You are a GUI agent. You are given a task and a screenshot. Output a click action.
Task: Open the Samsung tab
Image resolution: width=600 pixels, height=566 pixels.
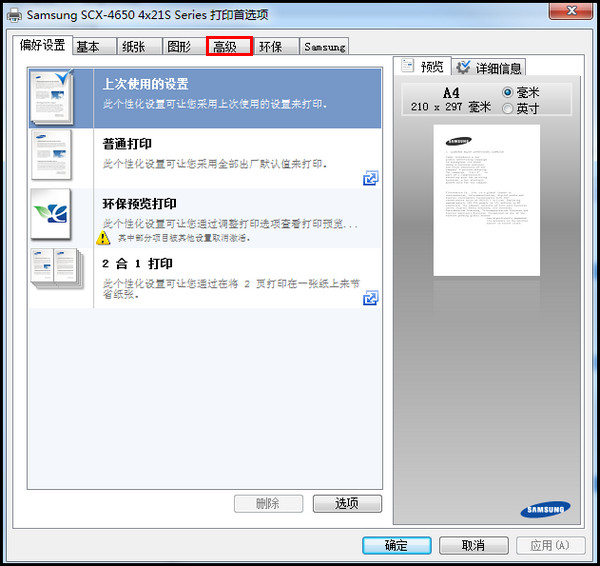click(324, 46)
